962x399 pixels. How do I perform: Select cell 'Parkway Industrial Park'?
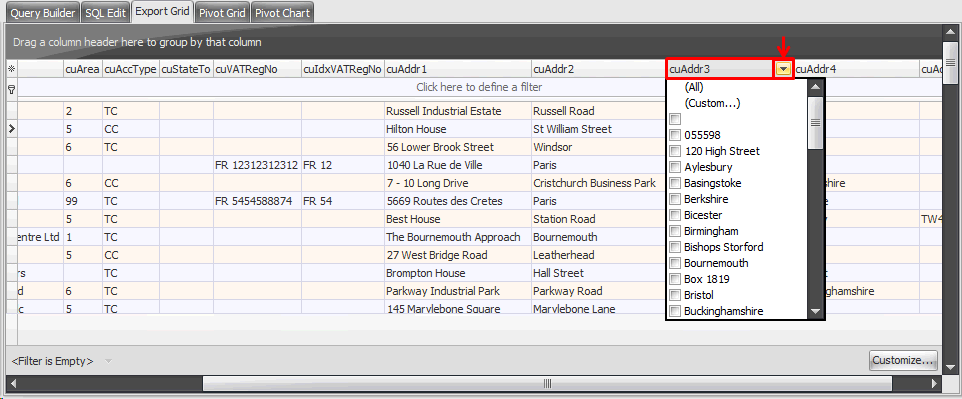(x=458, y=291)
